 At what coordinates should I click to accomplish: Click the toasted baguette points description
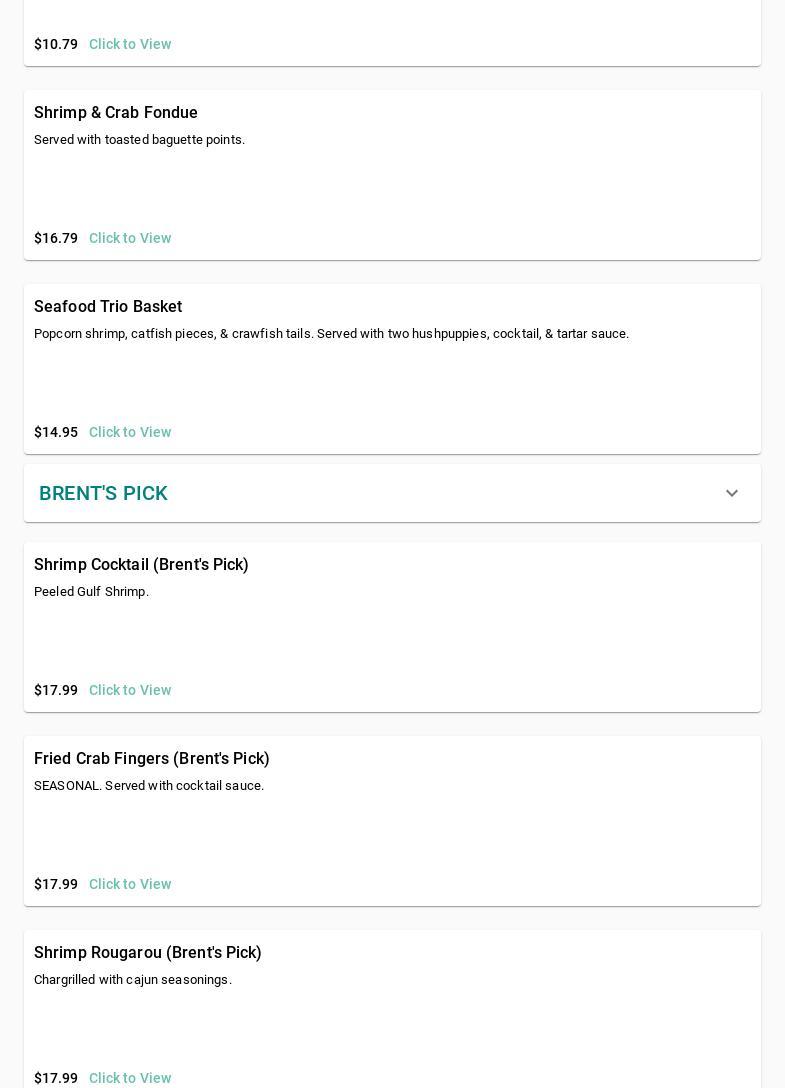click(x=139, y=140)
